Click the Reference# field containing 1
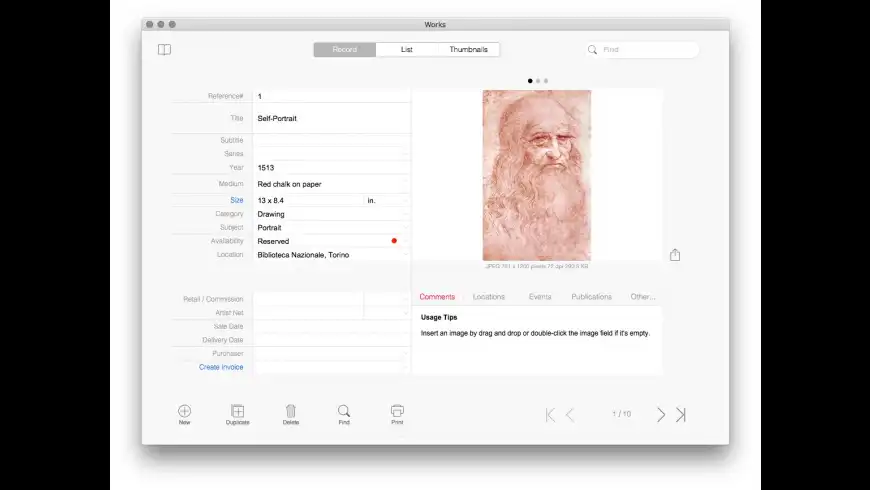 [331, 96]
